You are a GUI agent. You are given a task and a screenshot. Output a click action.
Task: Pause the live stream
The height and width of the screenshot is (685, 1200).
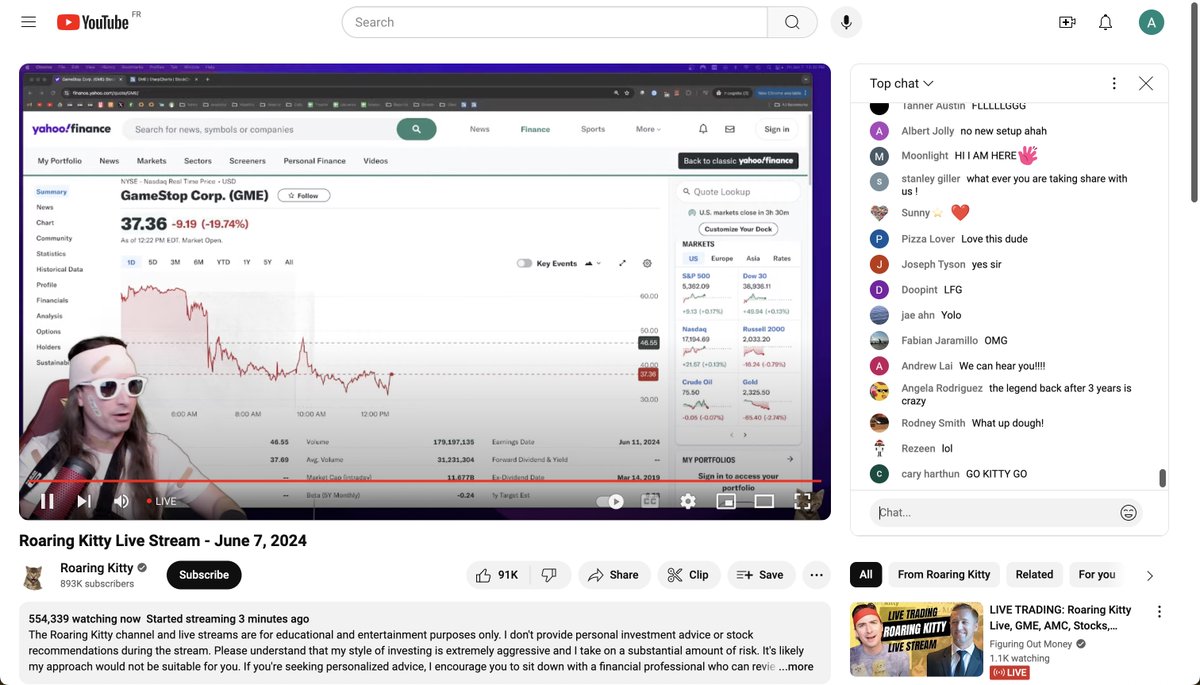pyautogui.click(x=47, y=501)
